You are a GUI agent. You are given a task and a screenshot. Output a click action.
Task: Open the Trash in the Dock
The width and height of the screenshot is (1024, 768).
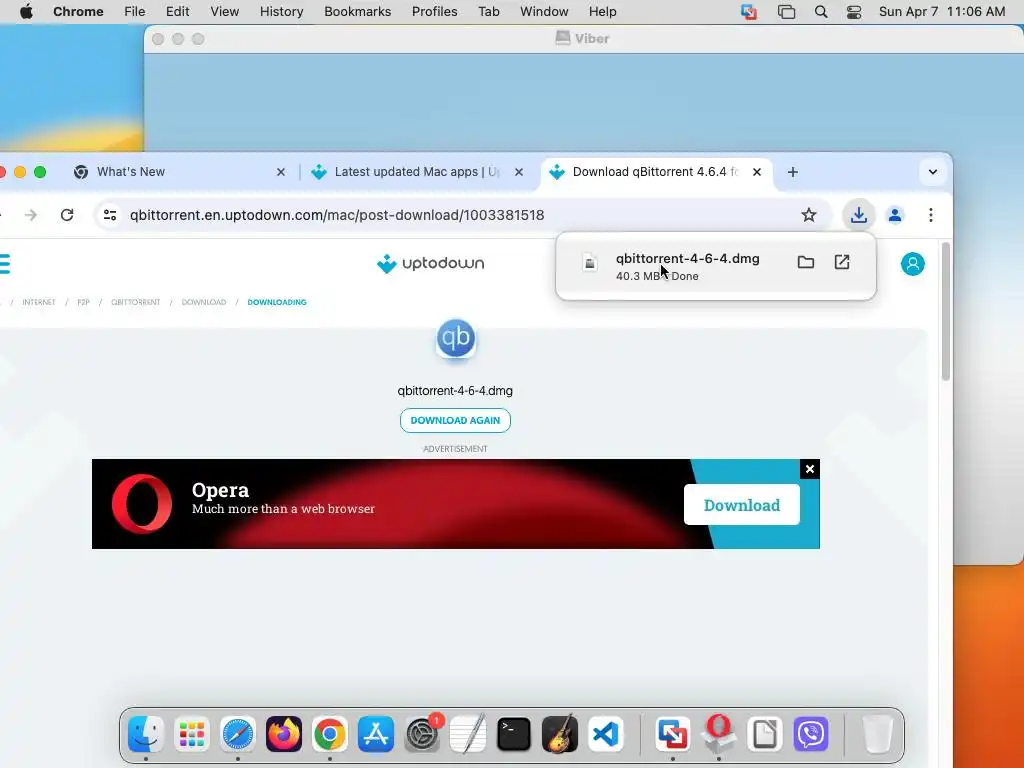(877, 734)
